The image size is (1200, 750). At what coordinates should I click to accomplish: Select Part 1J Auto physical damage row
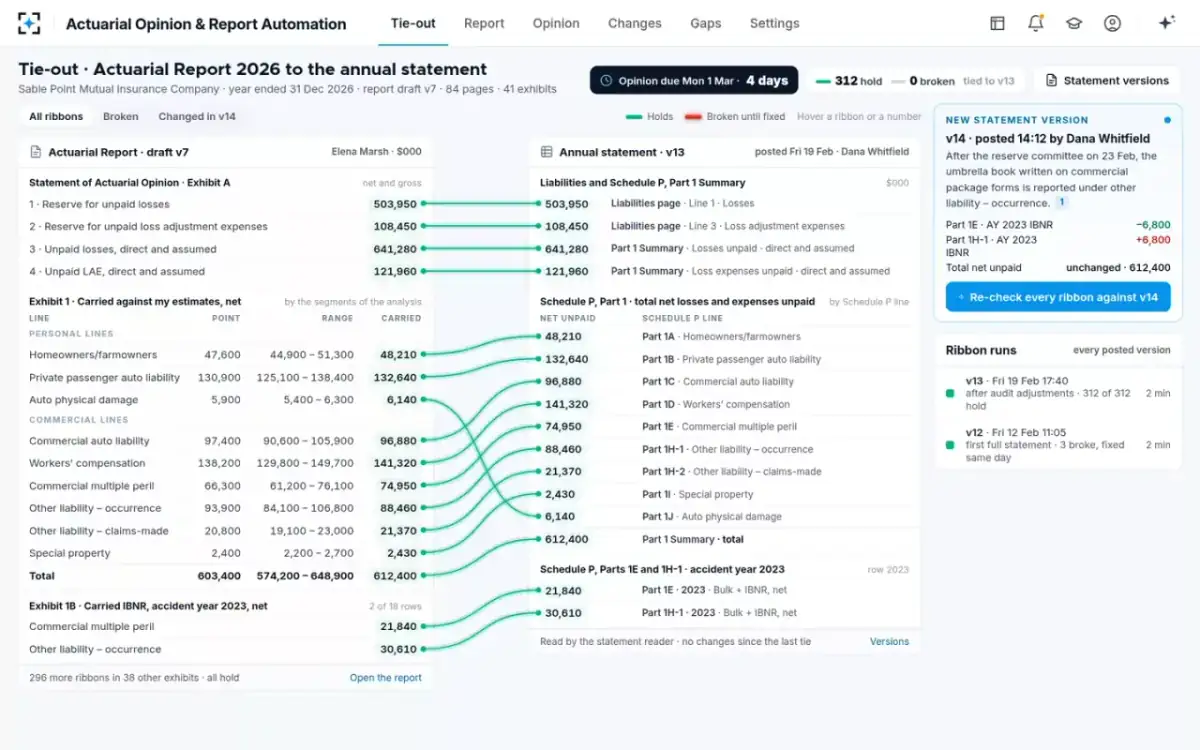click(x=724, y=517)
